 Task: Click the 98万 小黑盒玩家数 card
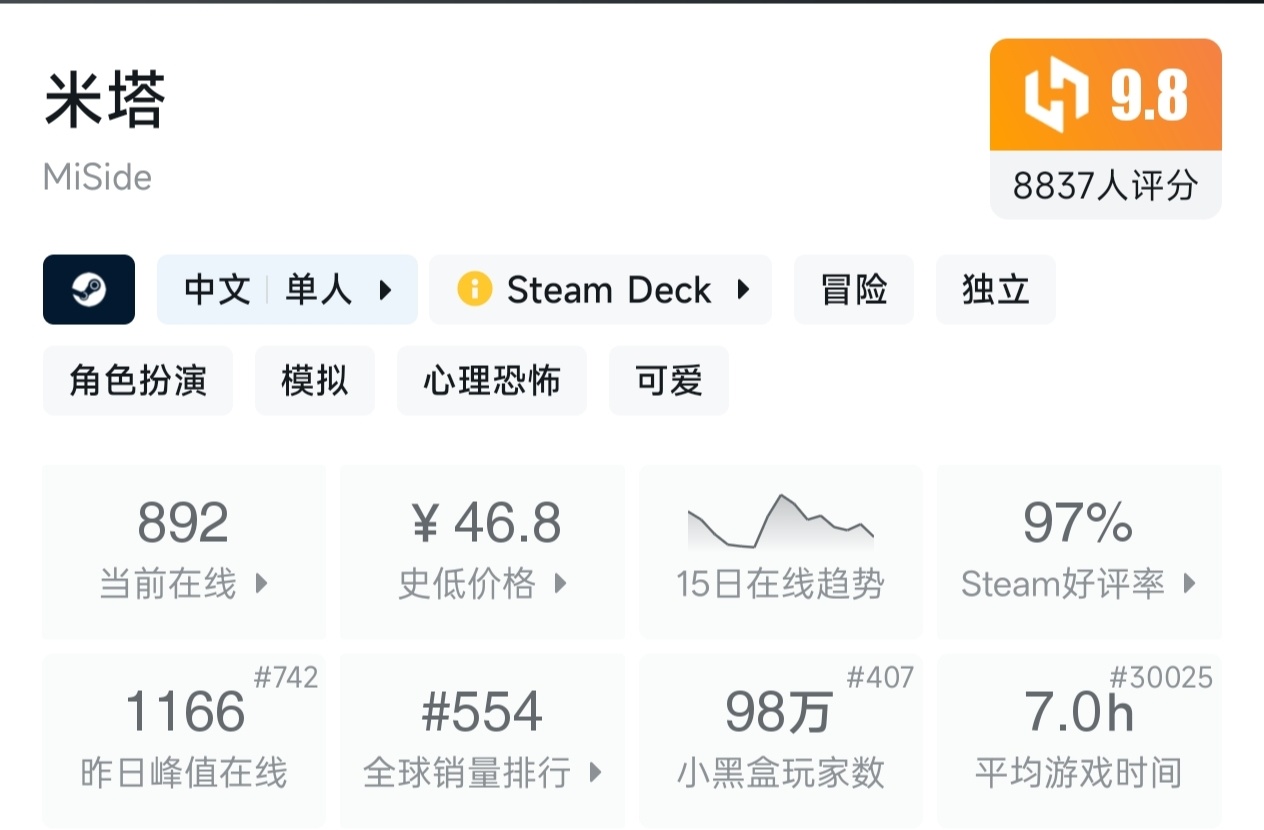tap(780, 740)
